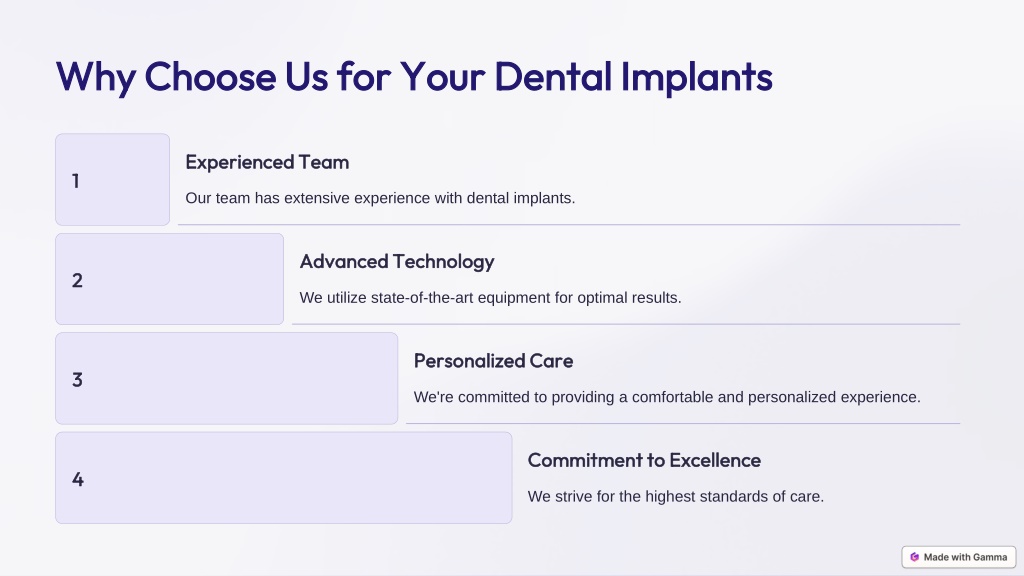Click the digit 4 in fourth box
The image size is (1024, 576).
pos(78,479)
